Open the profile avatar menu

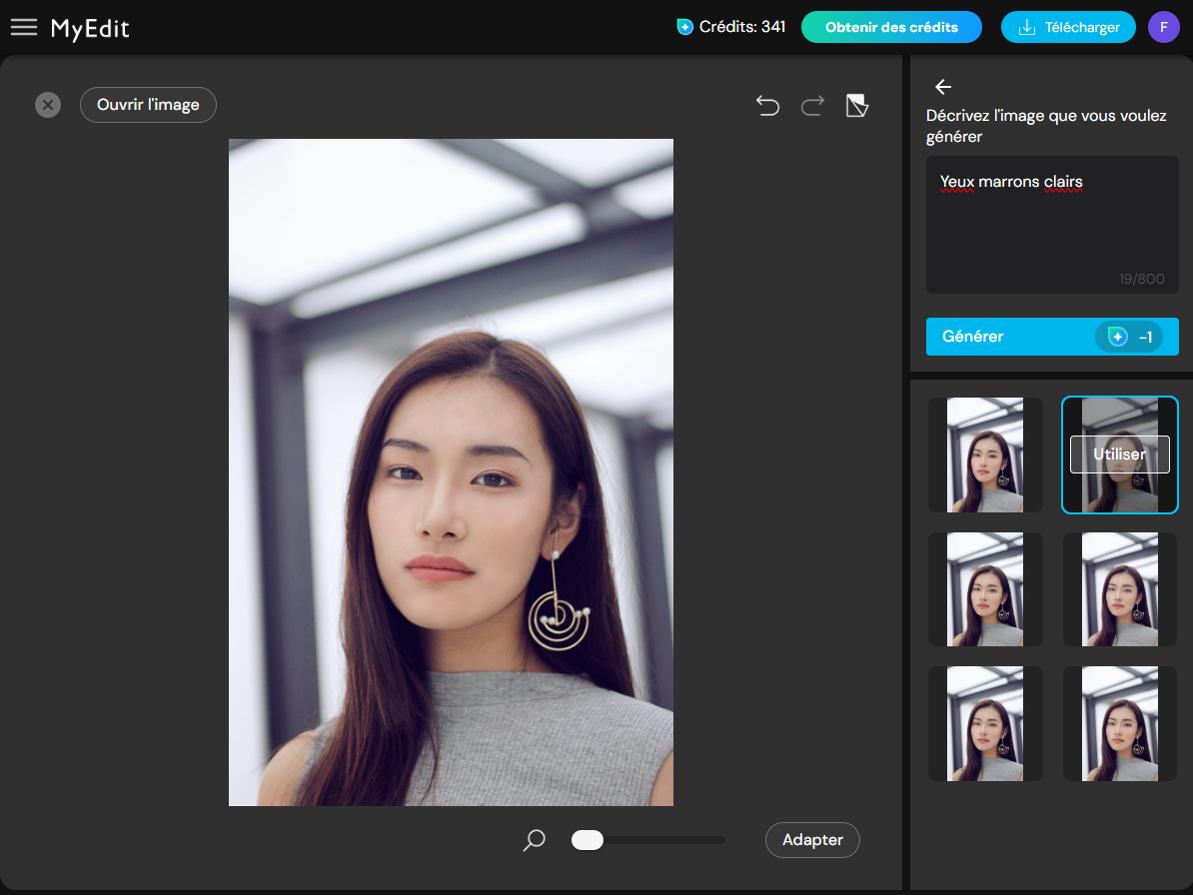click(1163, 27)
